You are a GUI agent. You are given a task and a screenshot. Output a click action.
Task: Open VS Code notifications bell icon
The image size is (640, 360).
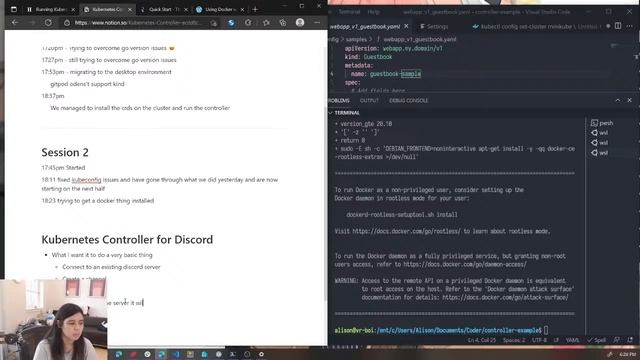(x=630, y=340)
